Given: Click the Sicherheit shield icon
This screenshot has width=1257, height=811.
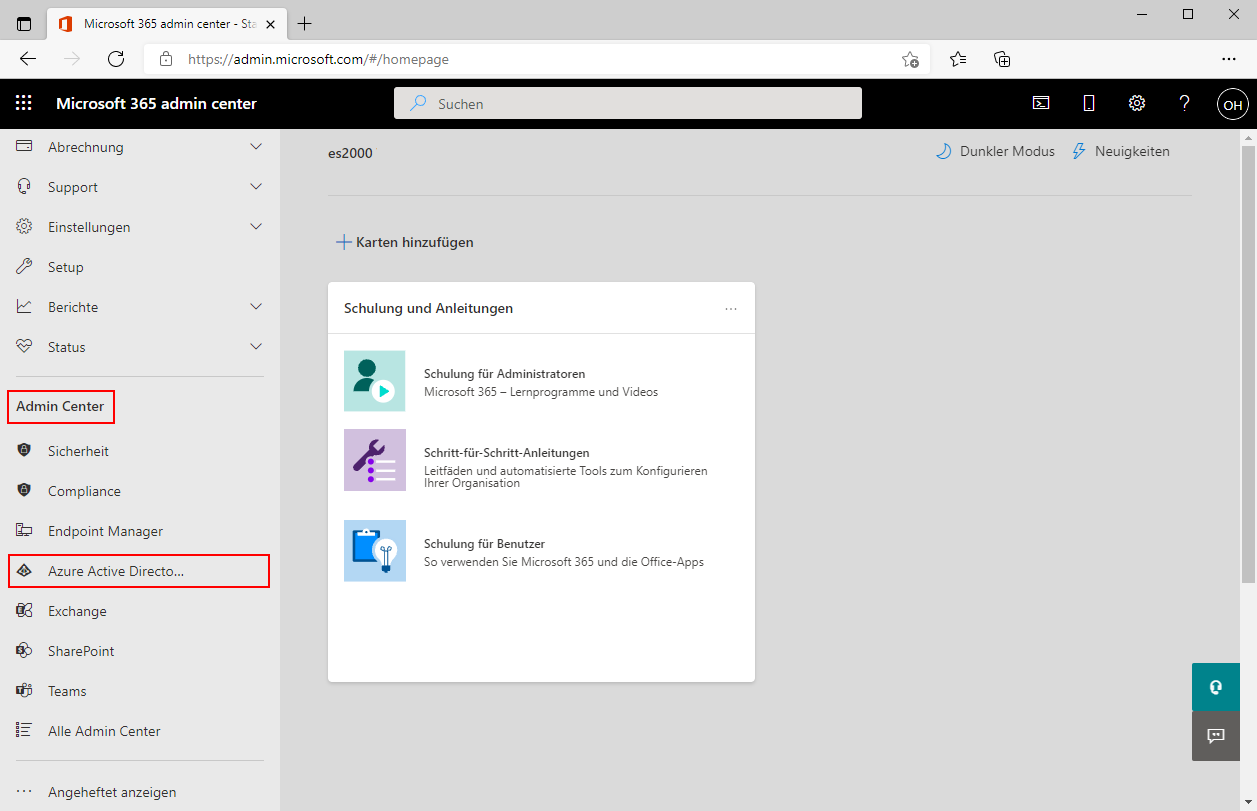Looking at the screenshot, I should (x=25, y=451).
